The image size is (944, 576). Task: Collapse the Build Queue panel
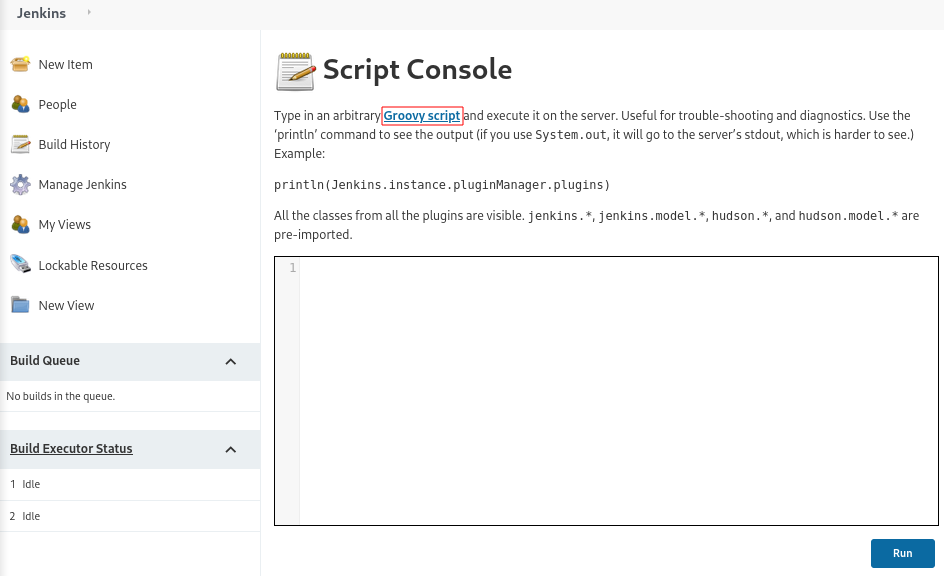(231, 362)
